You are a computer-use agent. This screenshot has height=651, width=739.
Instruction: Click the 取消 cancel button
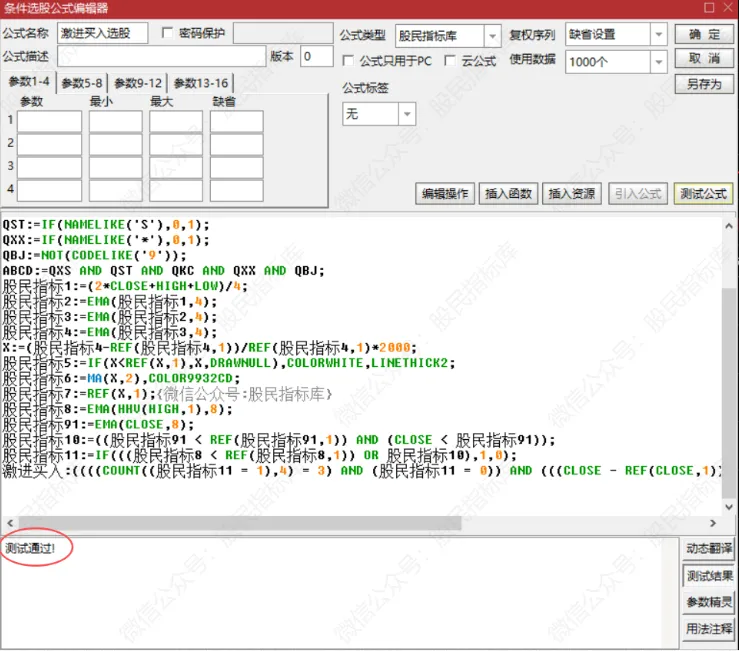(704, 58)
